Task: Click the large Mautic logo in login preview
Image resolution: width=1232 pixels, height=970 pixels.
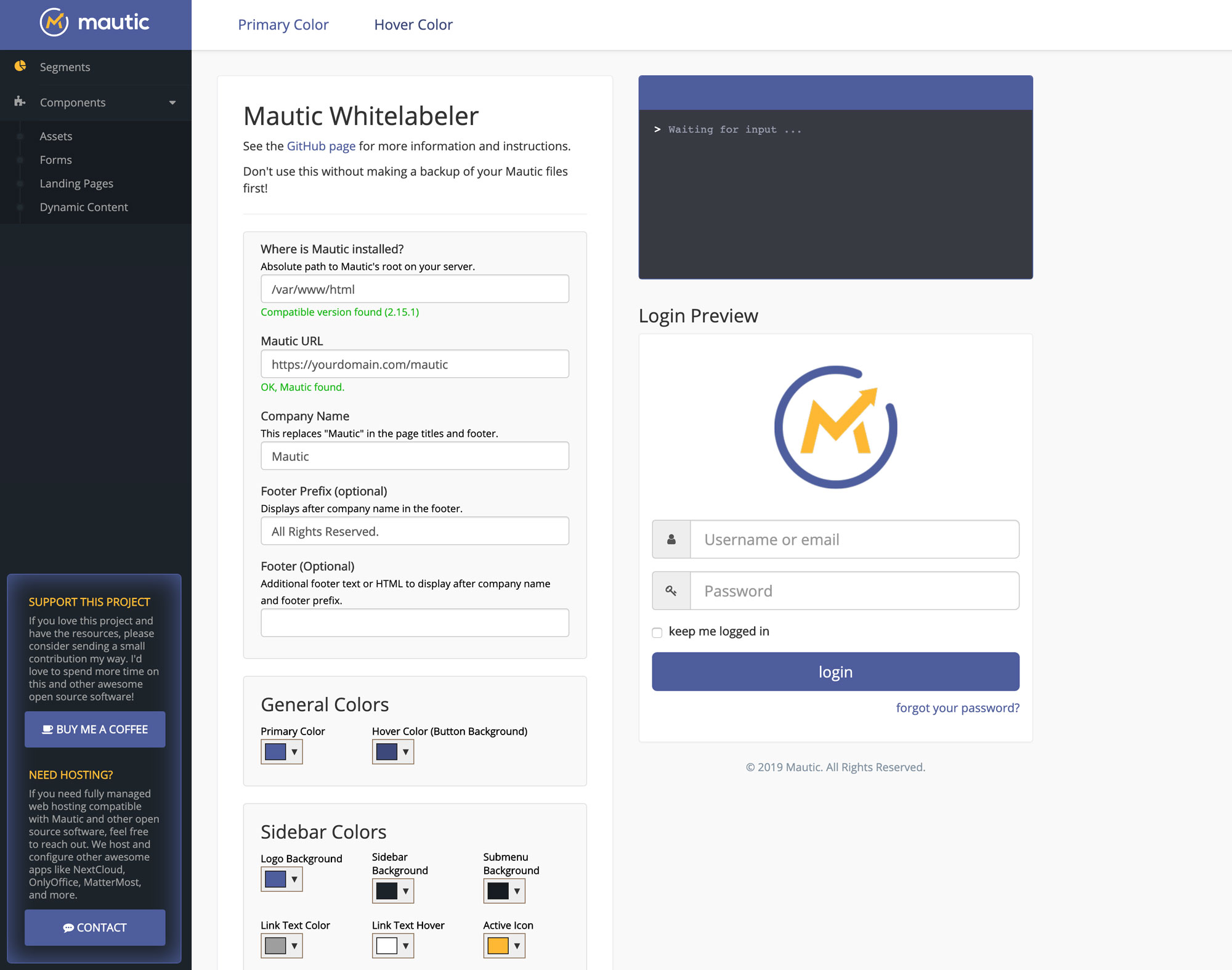Action: click(835, 427)
